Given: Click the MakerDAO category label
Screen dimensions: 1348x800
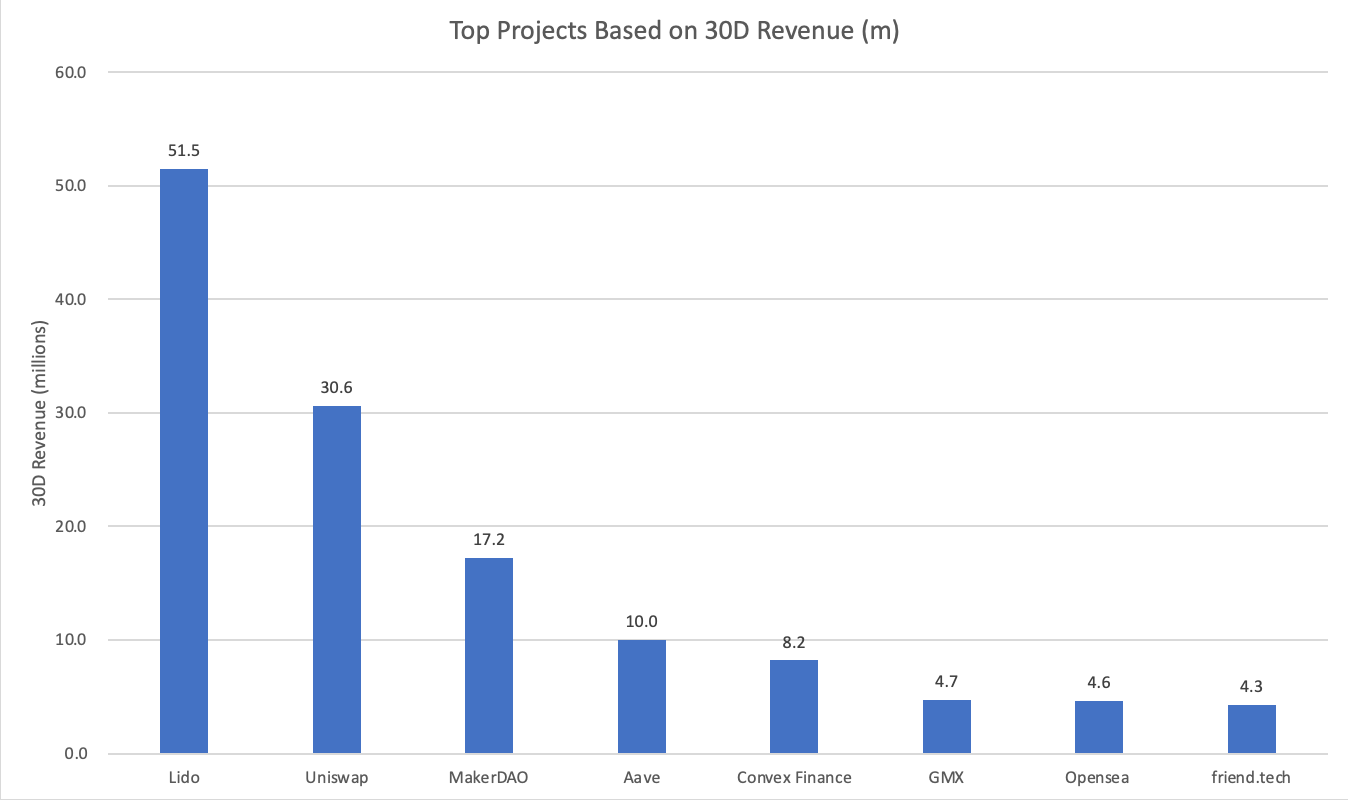Looking at the screenshot, I should (x=489, y=777).
